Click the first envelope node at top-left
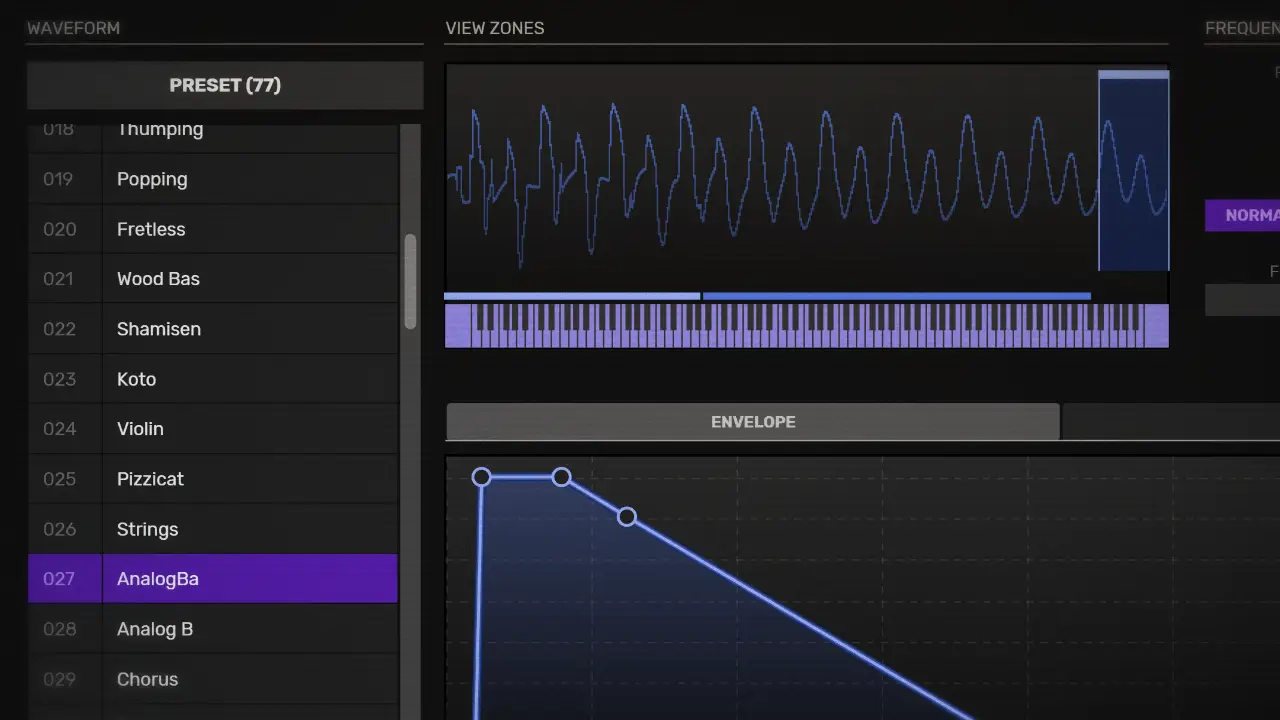The image size is (1280, 720). coord(481,478)
